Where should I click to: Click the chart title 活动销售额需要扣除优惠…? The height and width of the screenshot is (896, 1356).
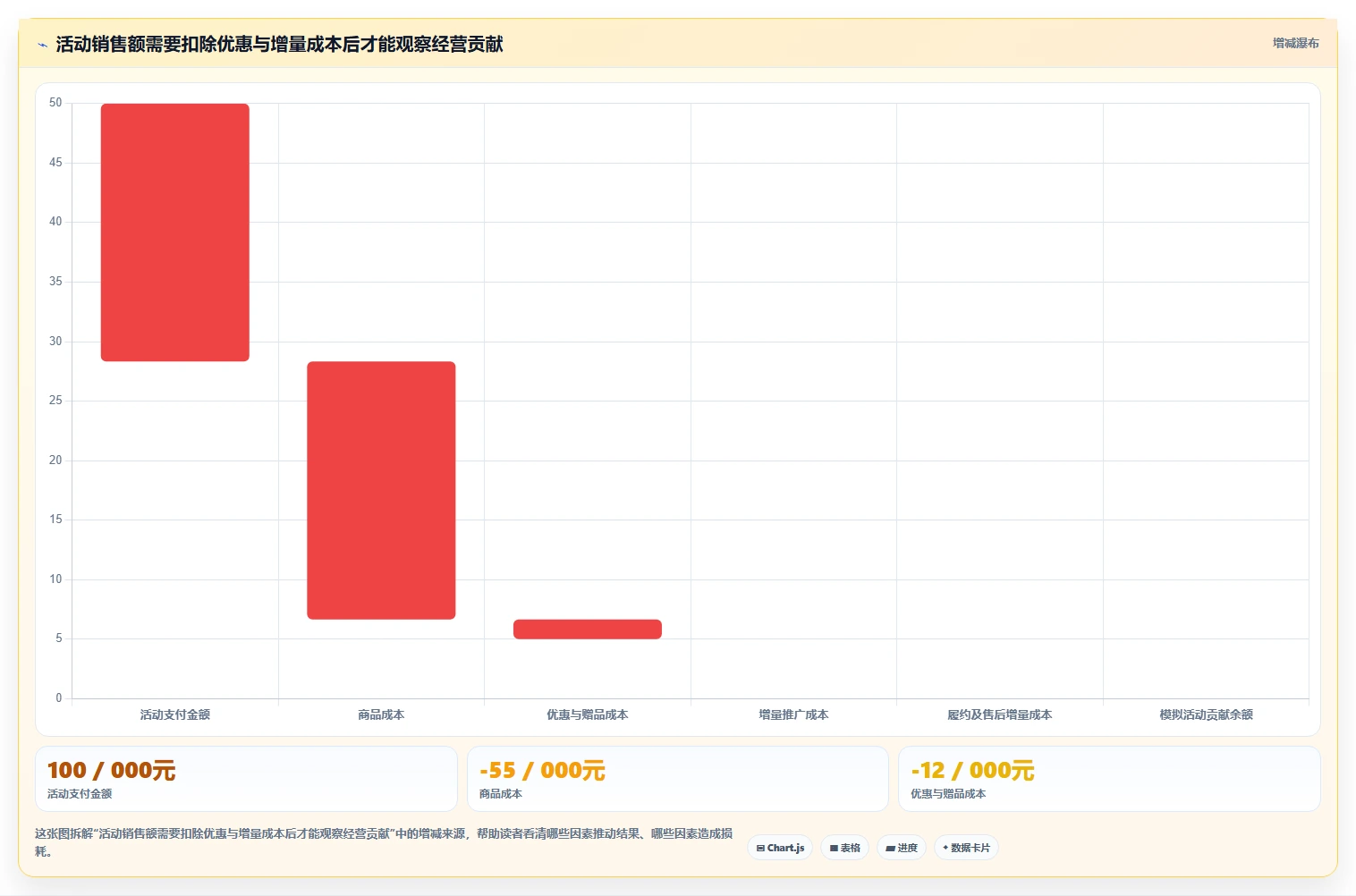[279, 44]
